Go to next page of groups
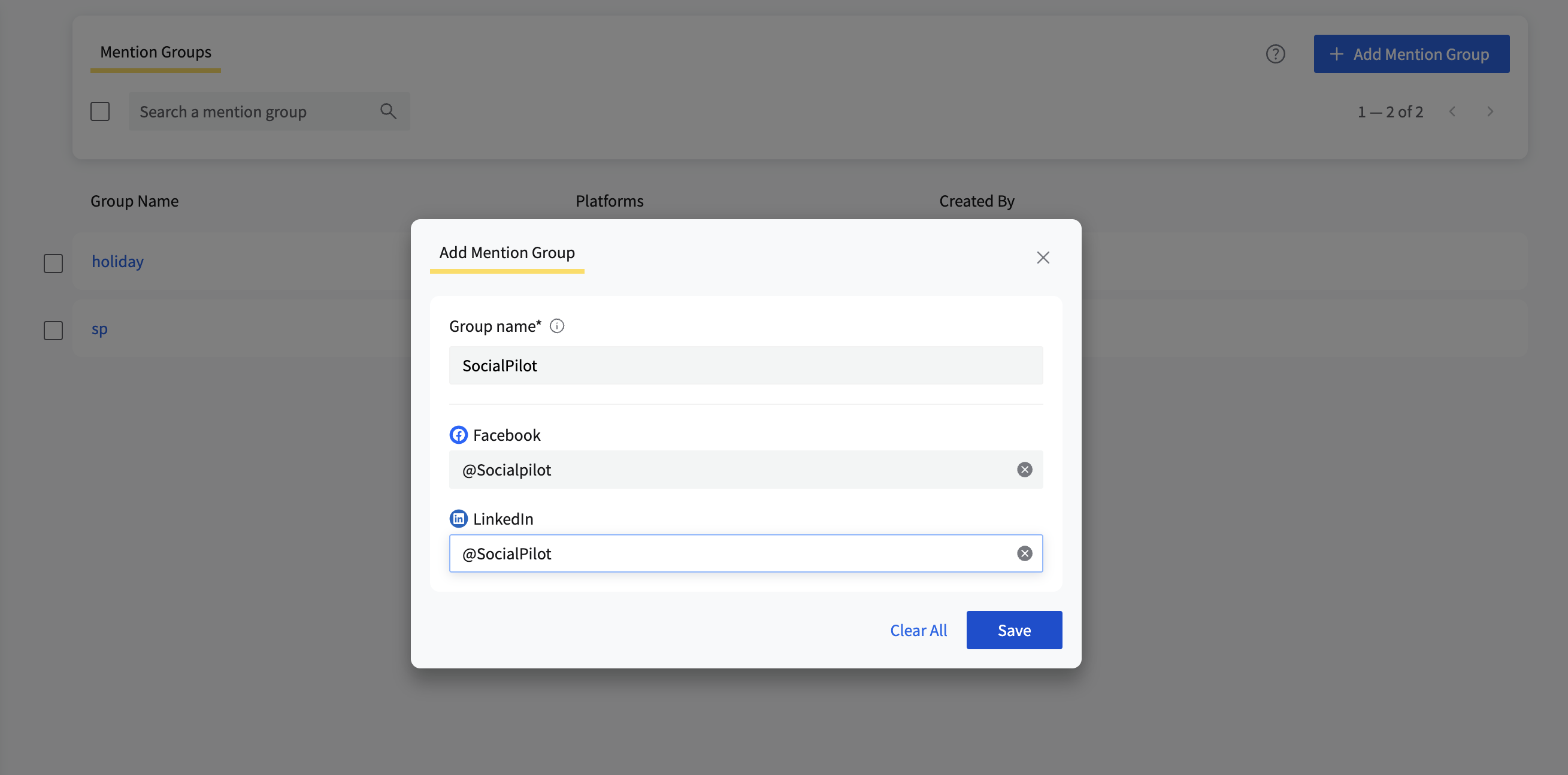Viewport: 1568px width, 775px height. coord(1490,111)
